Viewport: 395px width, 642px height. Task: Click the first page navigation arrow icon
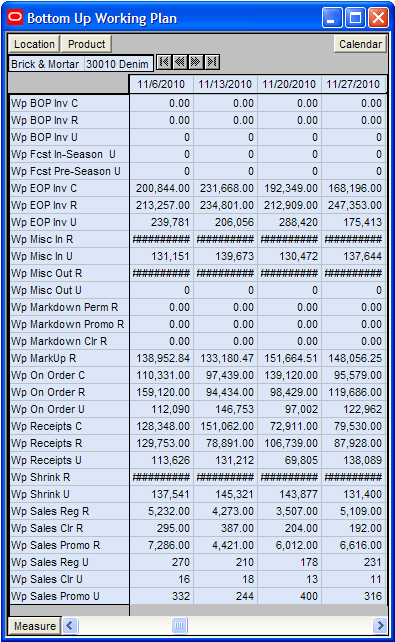pos(164,62)
